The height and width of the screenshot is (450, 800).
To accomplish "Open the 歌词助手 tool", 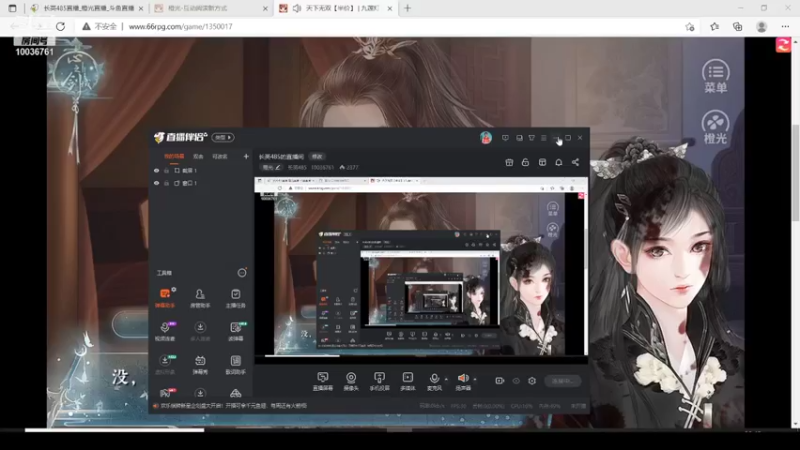I will pos(235,364).
